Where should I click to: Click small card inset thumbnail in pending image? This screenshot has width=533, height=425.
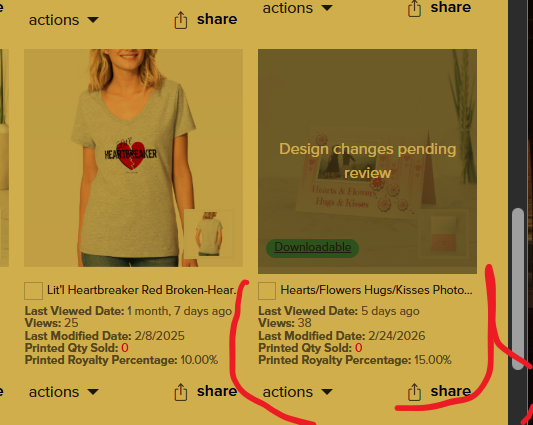(444, 233)
